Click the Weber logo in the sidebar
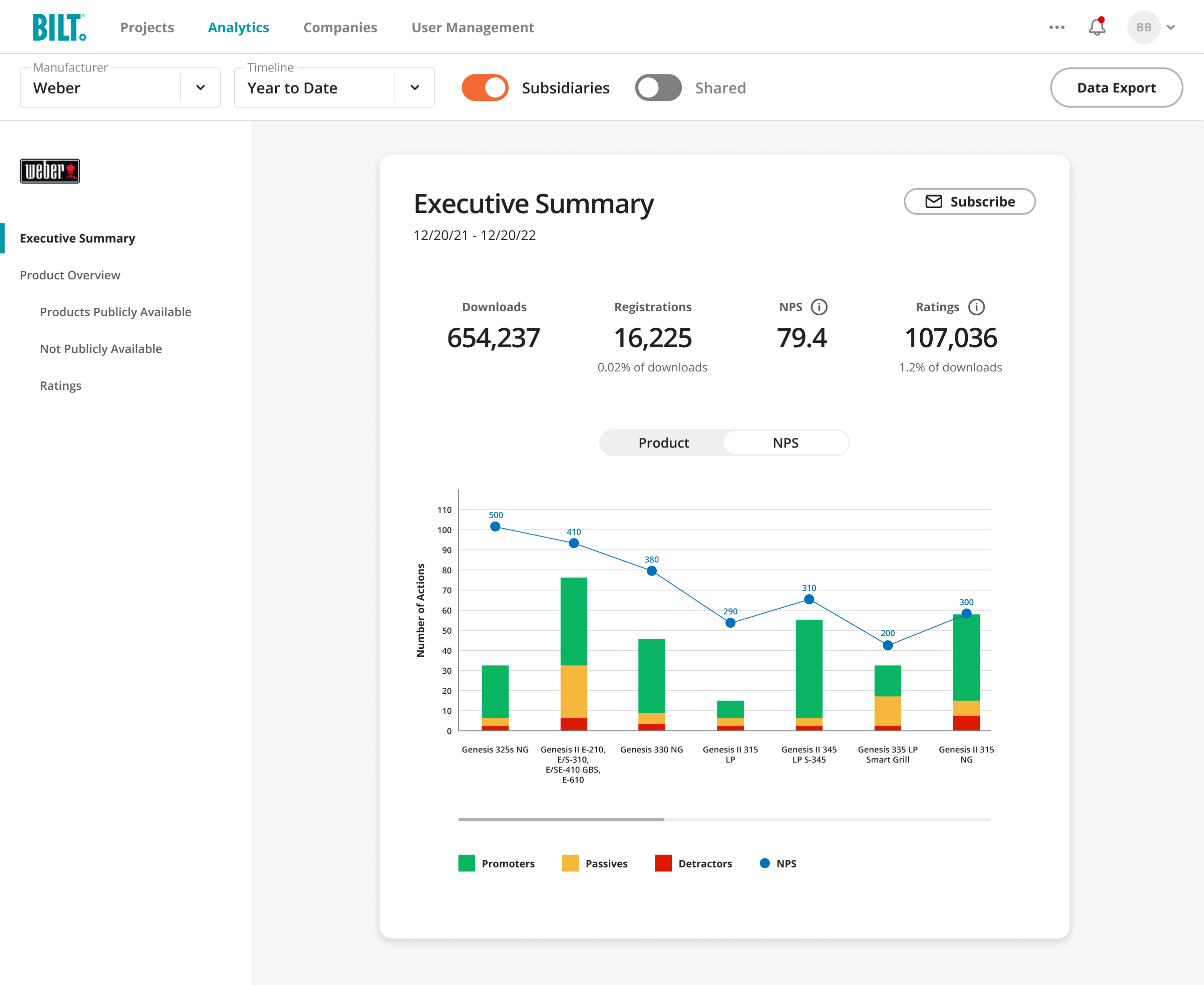The height and width of the screenshot is (985, 1204). coord(50,171)
